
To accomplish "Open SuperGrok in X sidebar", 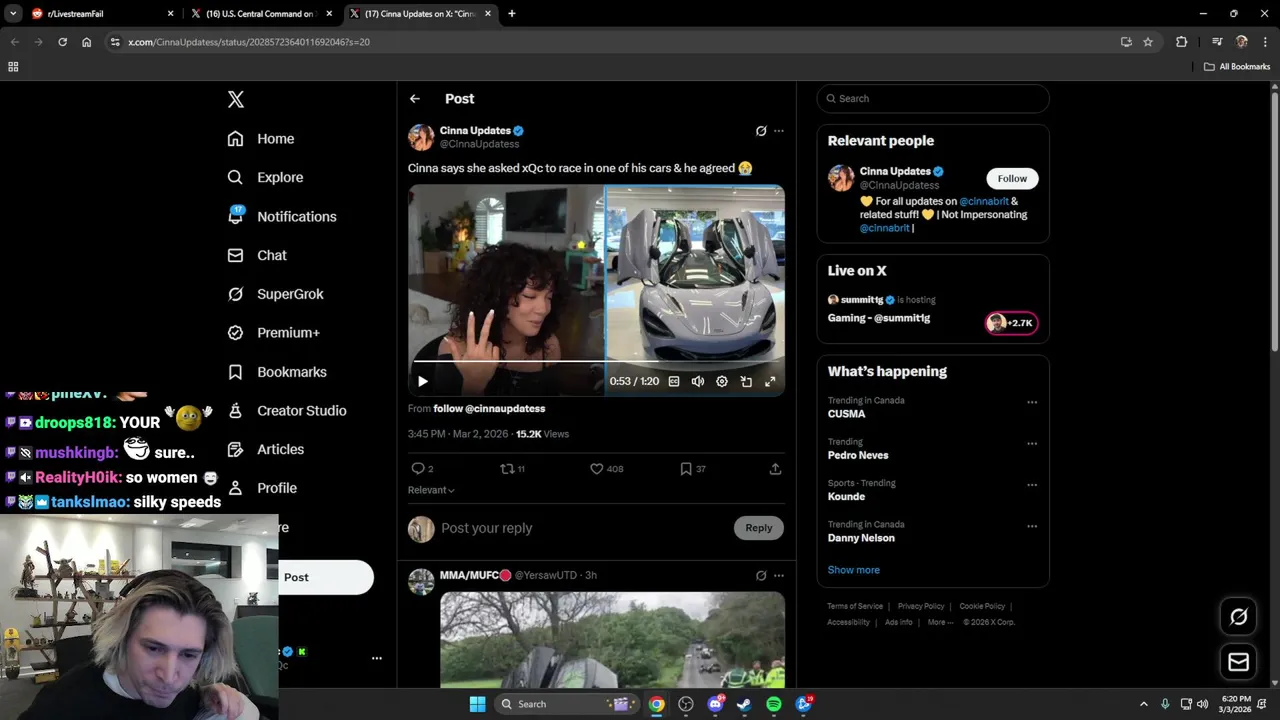I will [x=275, y=294].
